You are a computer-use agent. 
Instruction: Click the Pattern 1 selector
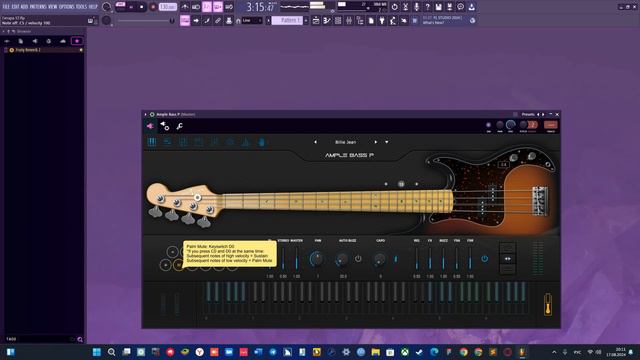click(x=287, y=20)
